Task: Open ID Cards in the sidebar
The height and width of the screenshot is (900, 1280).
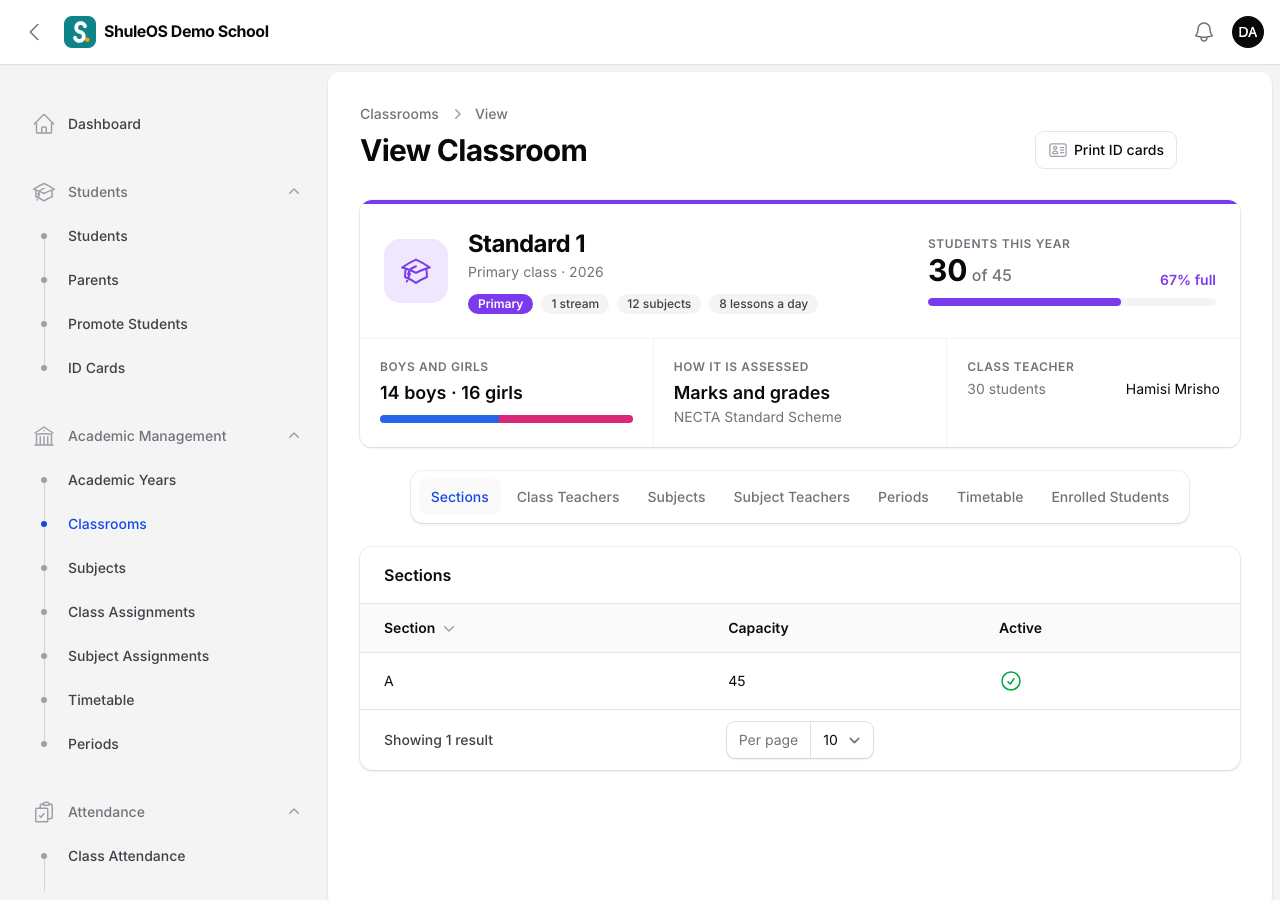Action: 97,368
